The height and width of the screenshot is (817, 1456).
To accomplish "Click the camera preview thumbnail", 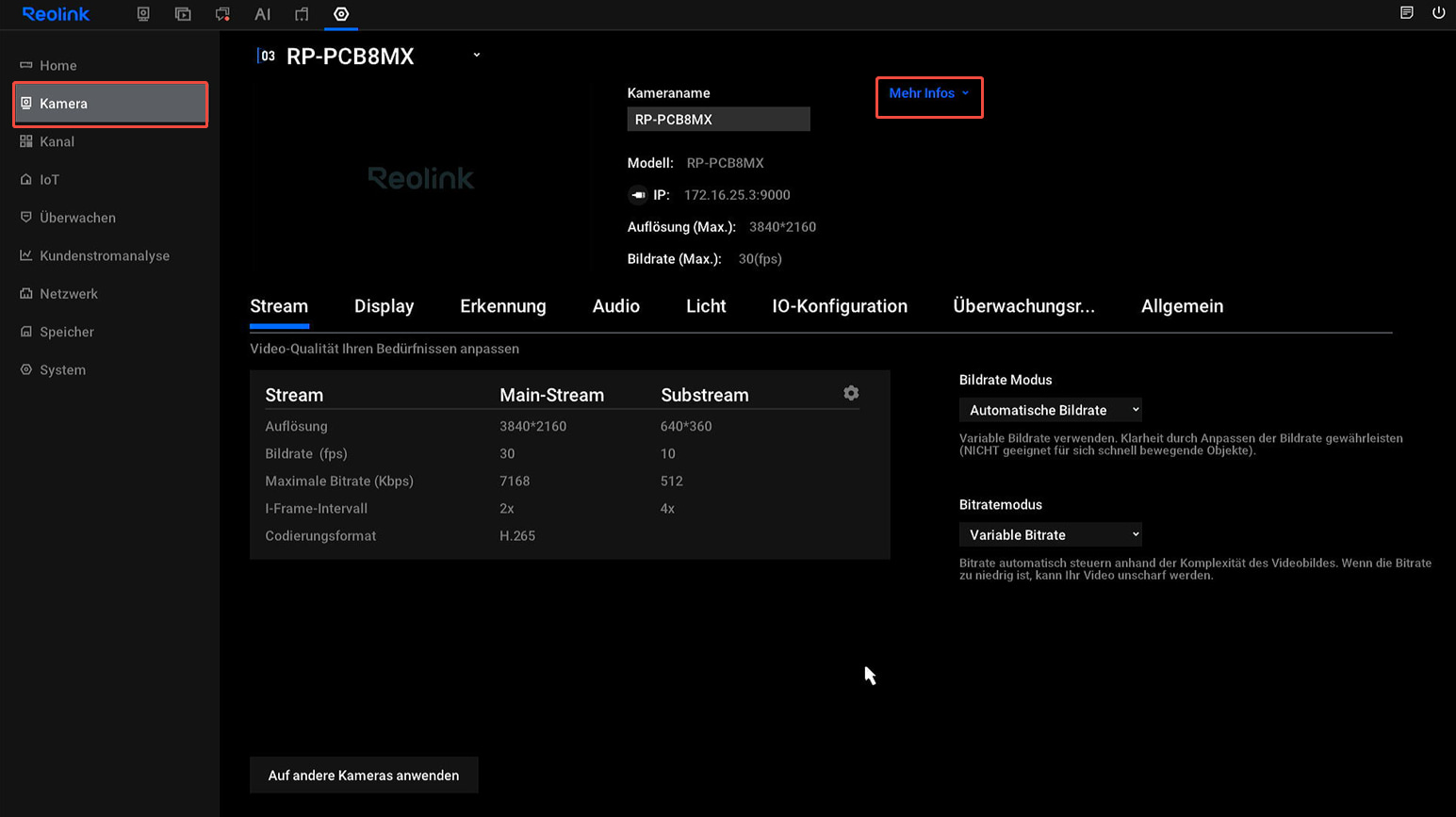I will (x=420, y=178).
